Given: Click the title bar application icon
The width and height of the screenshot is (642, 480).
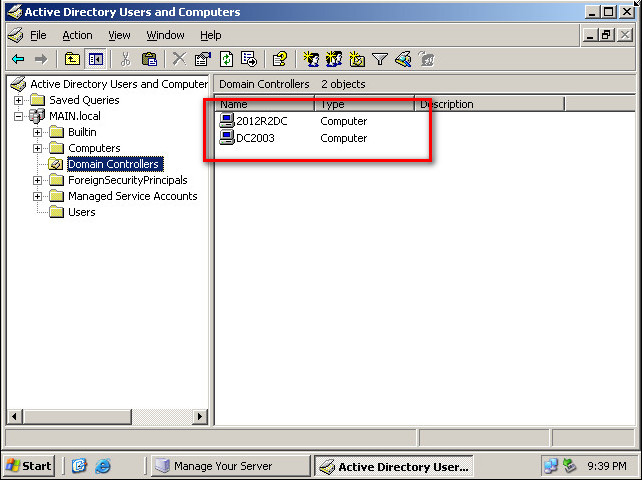Looking at the screenshot, I should 15,12.
